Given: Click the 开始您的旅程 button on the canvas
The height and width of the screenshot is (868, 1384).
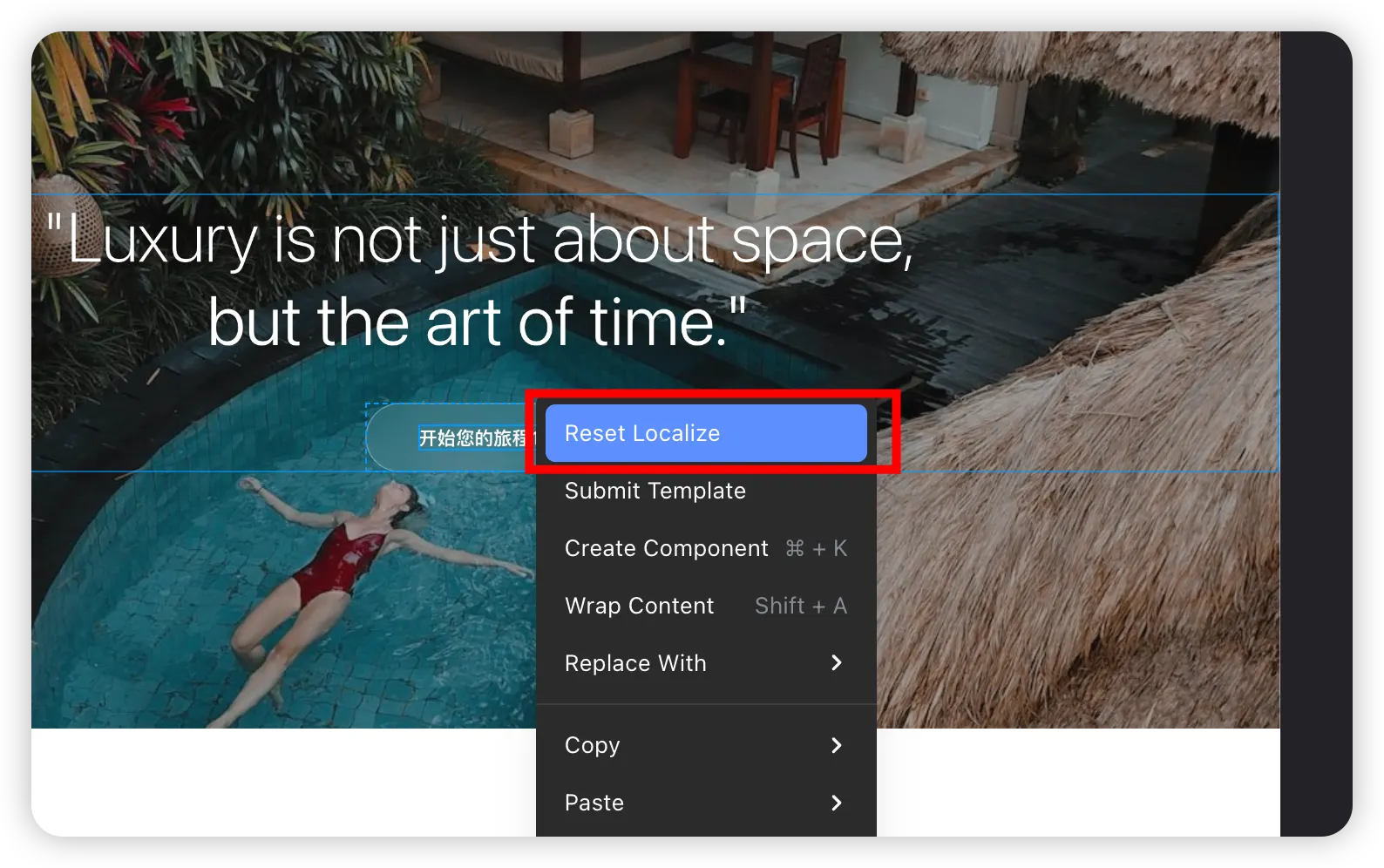Looking at the screenshot, I should coord(453,437).
